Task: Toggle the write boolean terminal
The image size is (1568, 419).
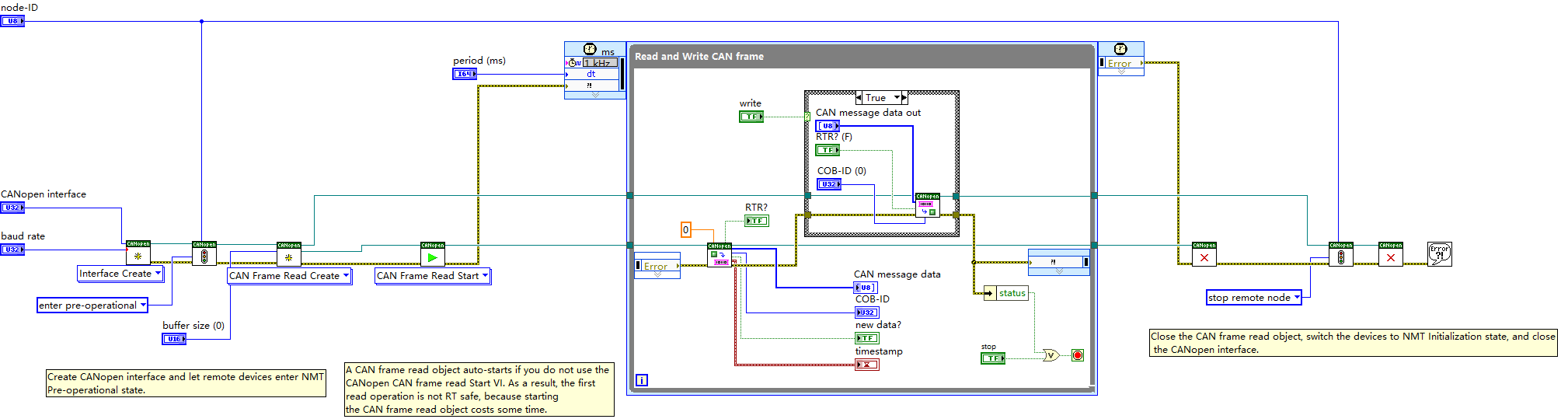Action: click(x=751, y=117)
